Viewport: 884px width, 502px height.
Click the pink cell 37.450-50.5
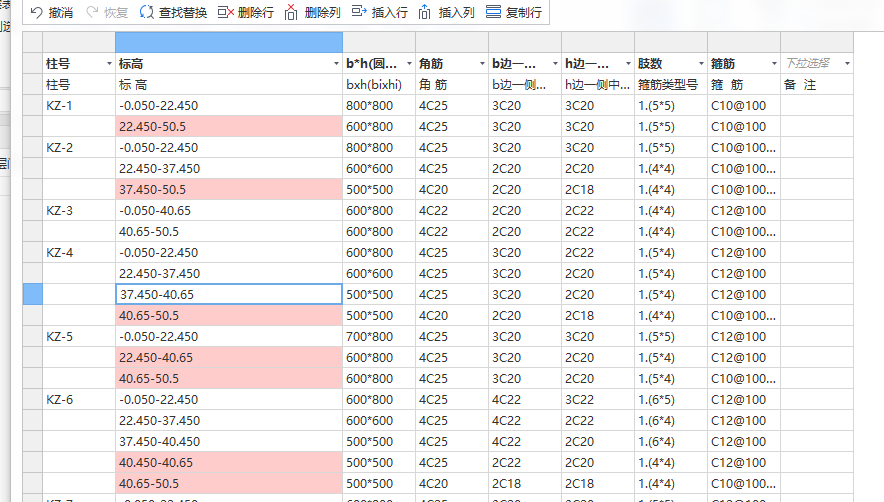tap(229, 190)
